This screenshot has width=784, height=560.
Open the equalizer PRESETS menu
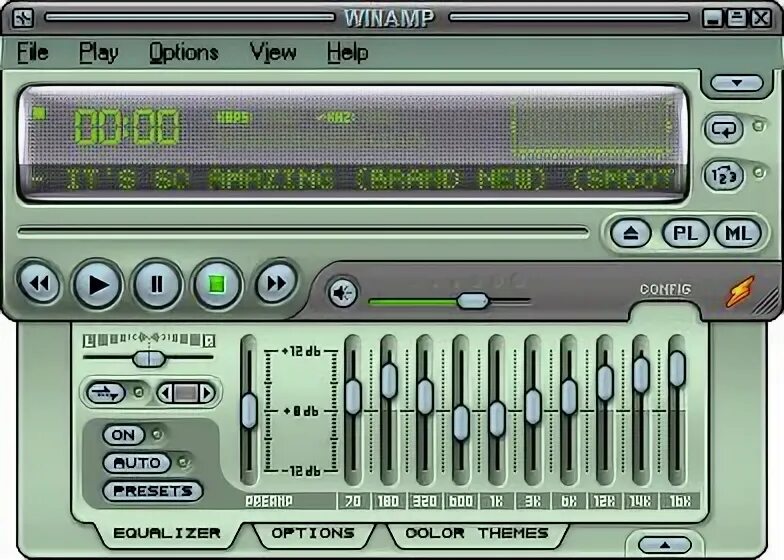pyautogui.click(x=152, y=491)
